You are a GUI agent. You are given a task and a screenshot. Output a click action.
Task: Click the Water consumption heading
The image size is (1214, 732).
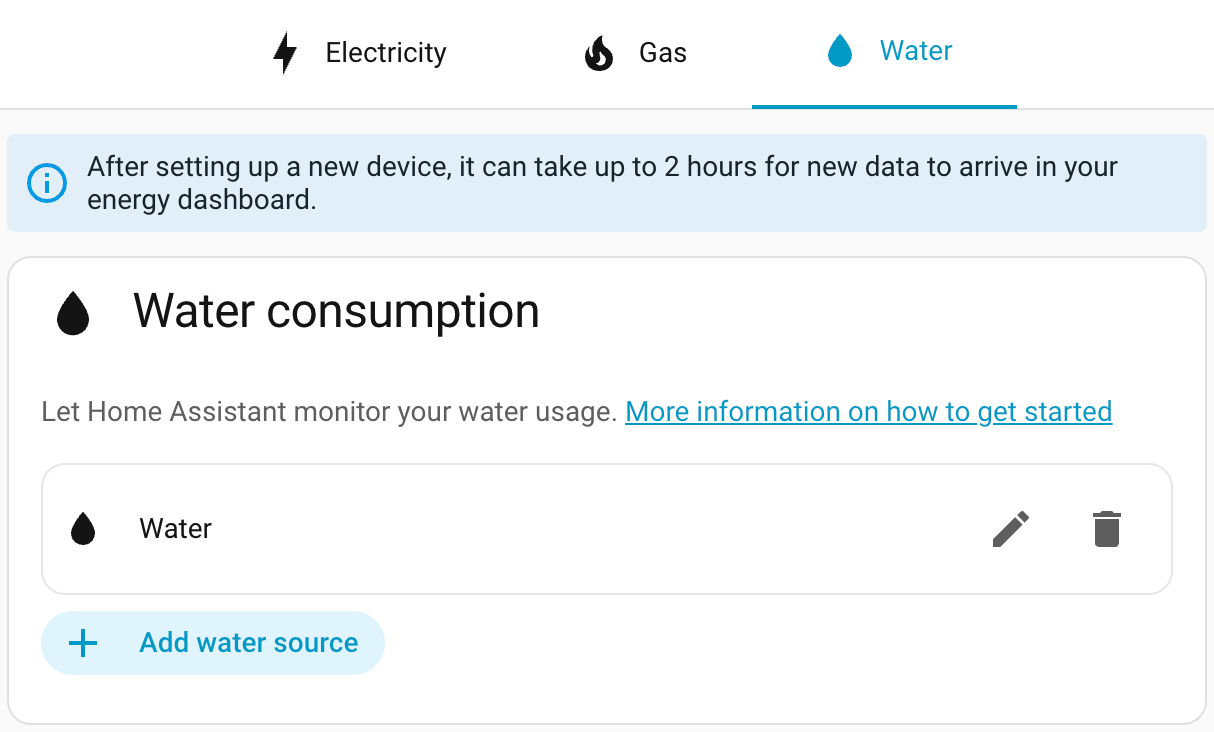pyautogui.click(x=337, y=311)
